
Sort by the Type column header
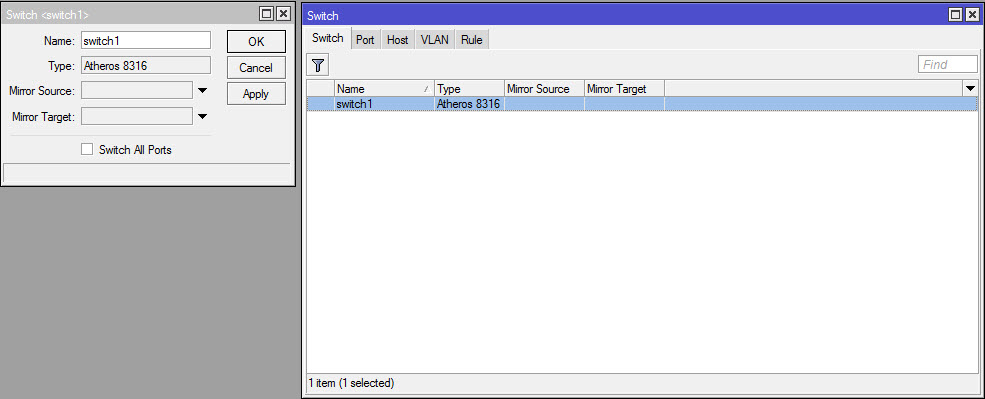[469, 89]
